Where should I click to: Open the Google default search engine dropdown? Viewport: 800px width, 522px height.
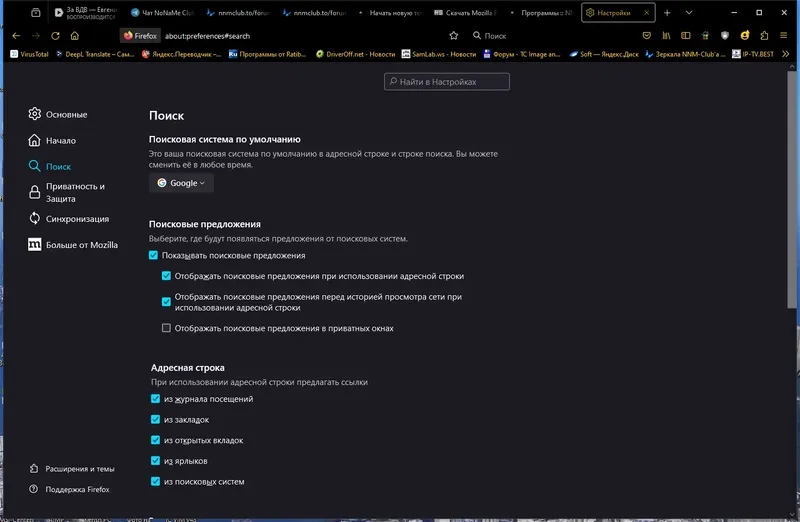[x=181, y=183]
